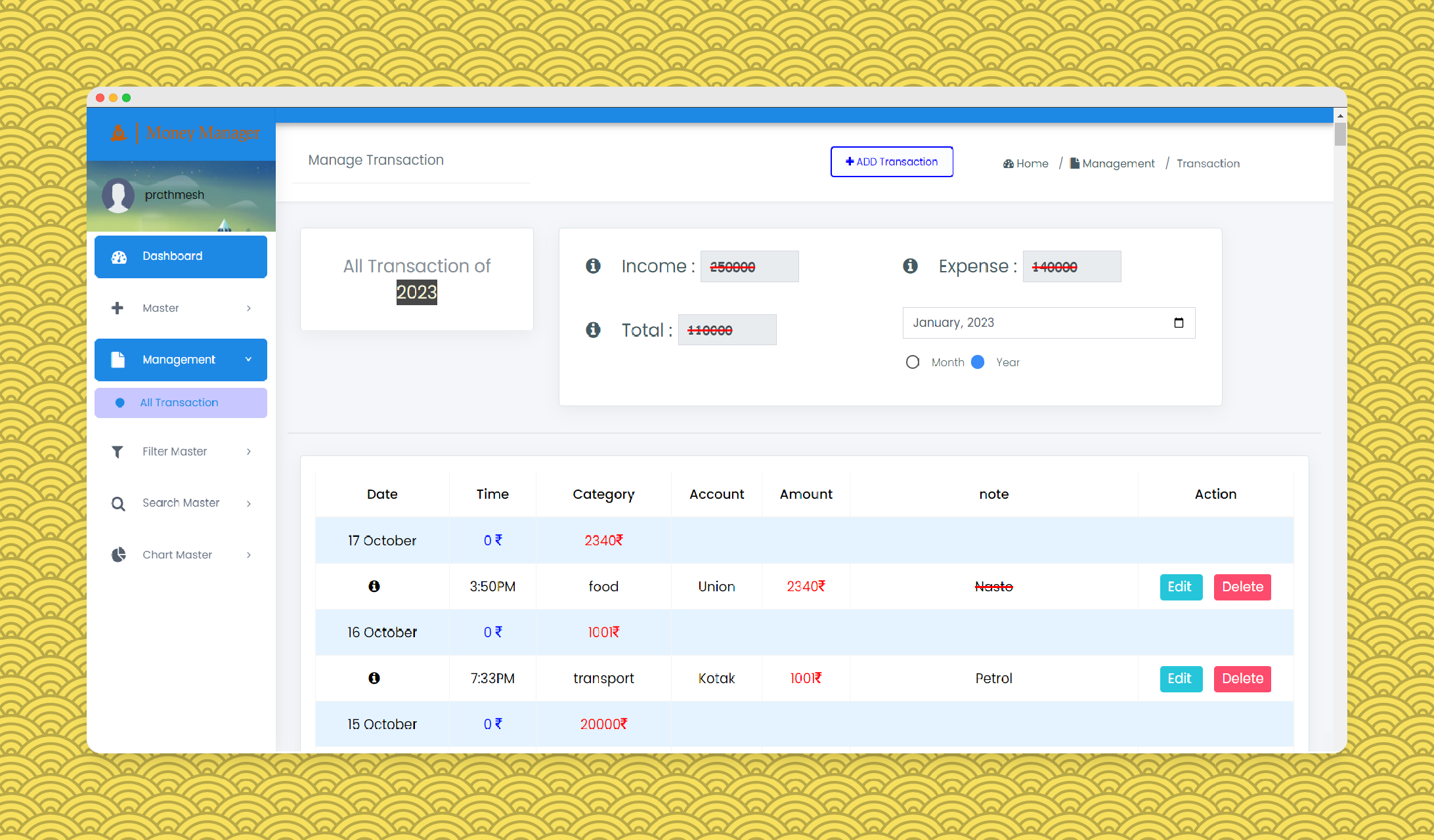Viewport: 1434px width, 840px height.
Task: Collapse the Management sidebar menu
Action: [x=181, y=360]
